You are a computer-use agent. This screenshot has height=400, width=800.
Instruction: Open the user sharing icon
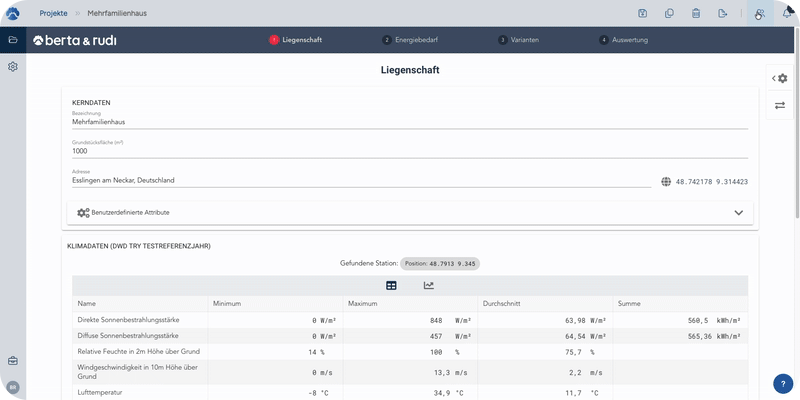coord(759,13)
